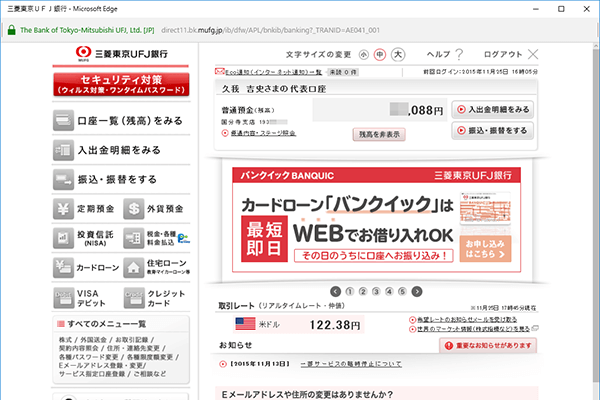
Task: Click the 住宅ローン house icon
Action: tap(134, 268)
